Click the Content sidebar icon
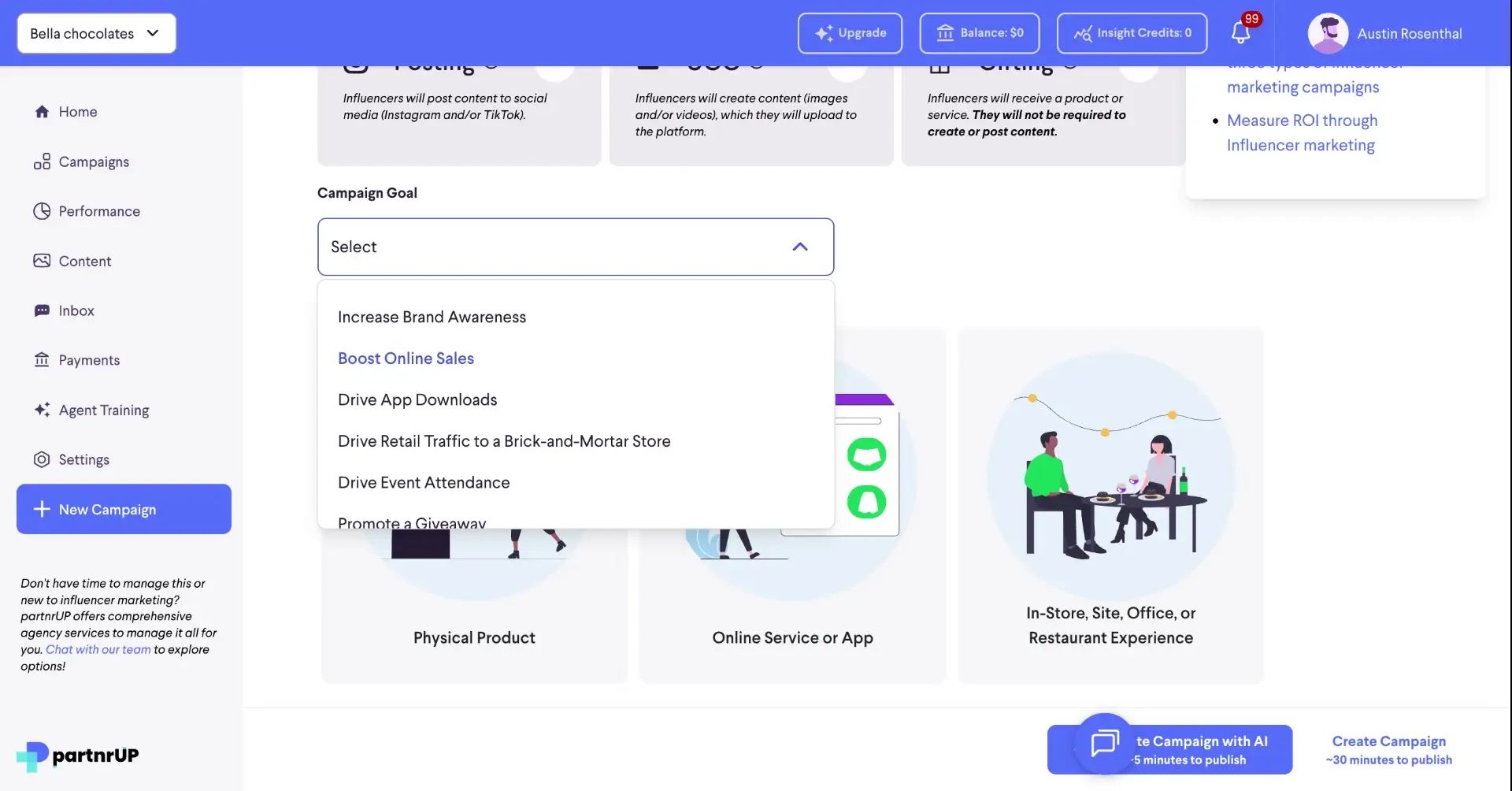Viewport: 1512px width, 791px height. (42, 260)
